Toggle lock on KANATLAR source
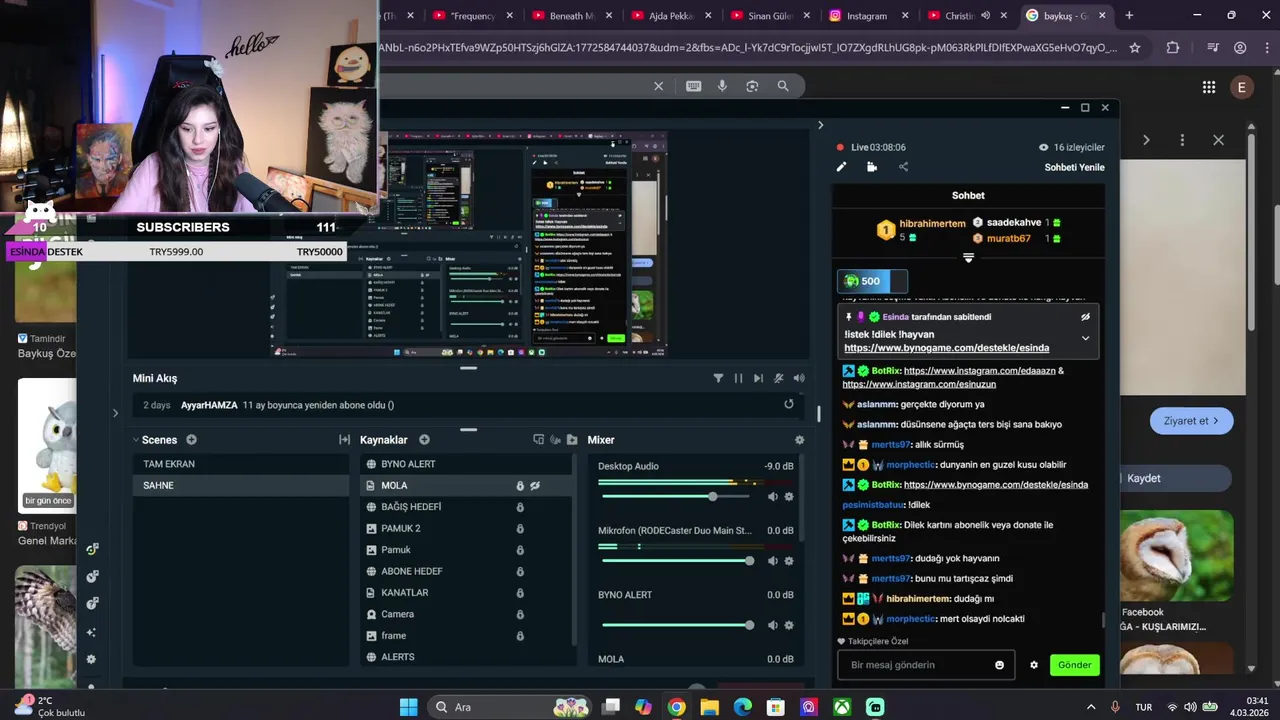1280x720 pixels. click(x=520, y=593)
